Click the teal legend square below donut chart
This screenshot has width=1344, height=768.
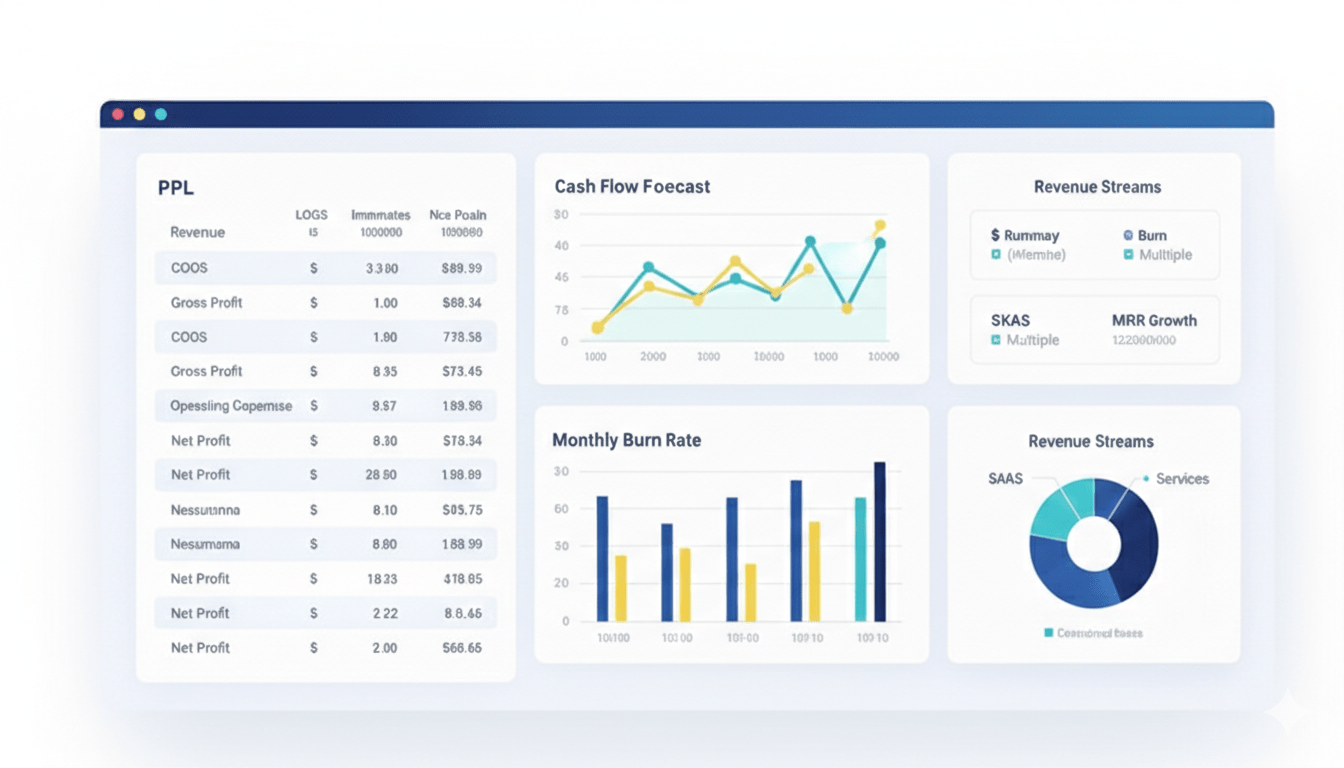[x=1048, y=633]
